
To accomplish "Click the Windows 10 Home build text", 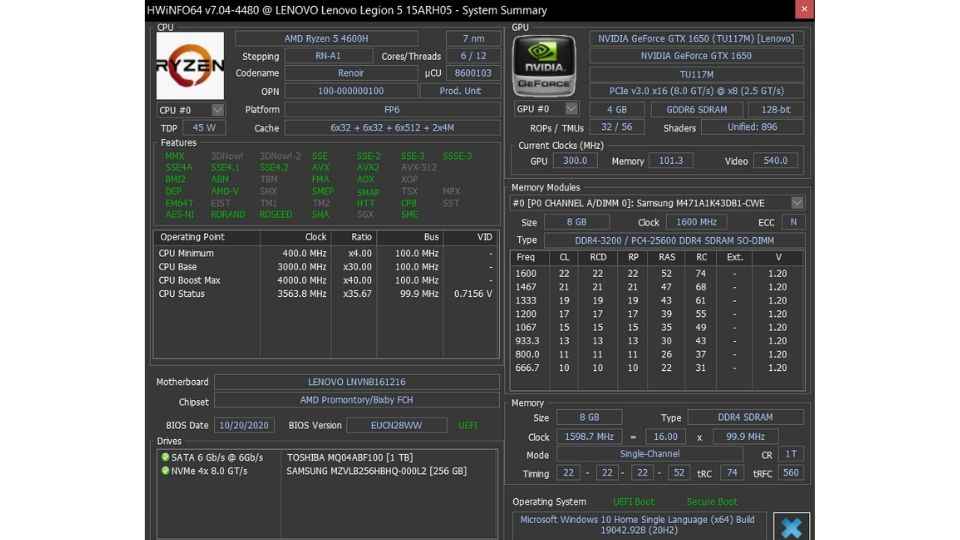I will coord(639,525).
